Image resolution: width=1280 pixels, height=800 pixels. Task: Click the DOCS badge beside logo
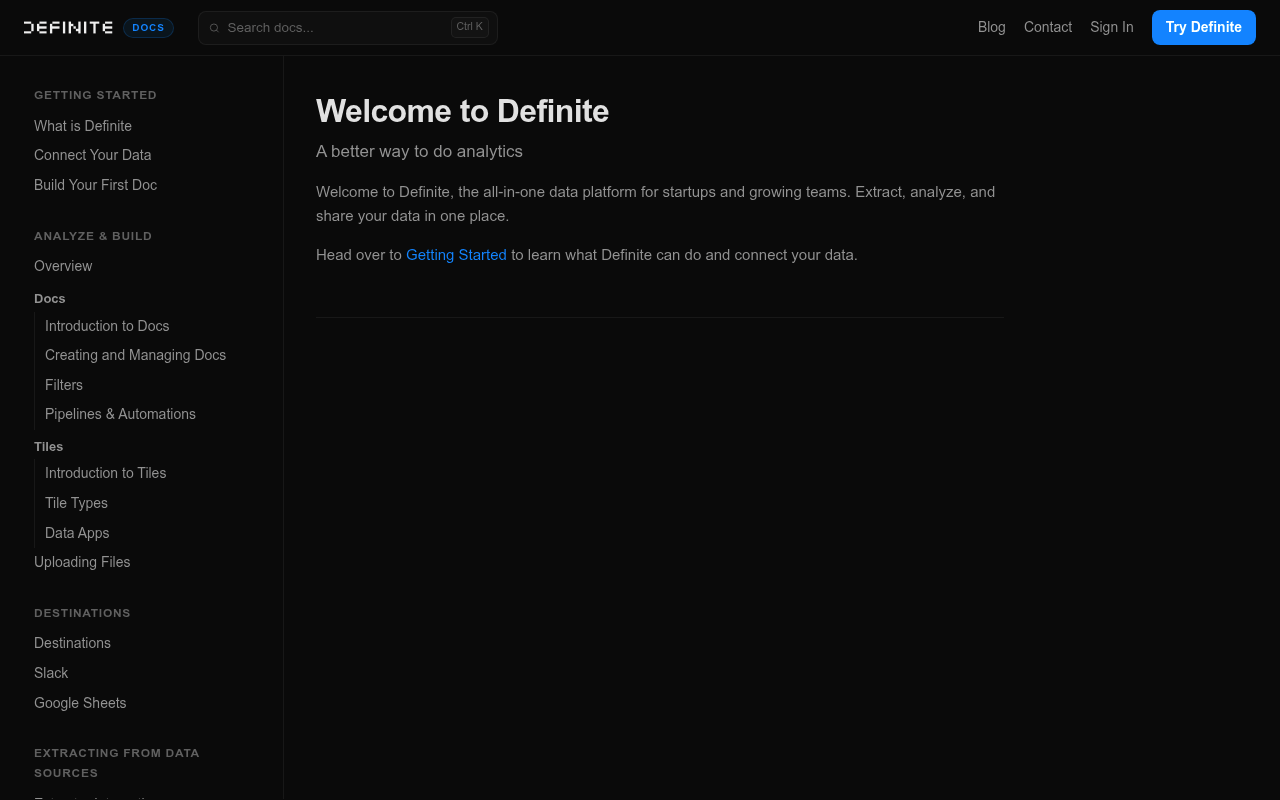pos(148,28)
